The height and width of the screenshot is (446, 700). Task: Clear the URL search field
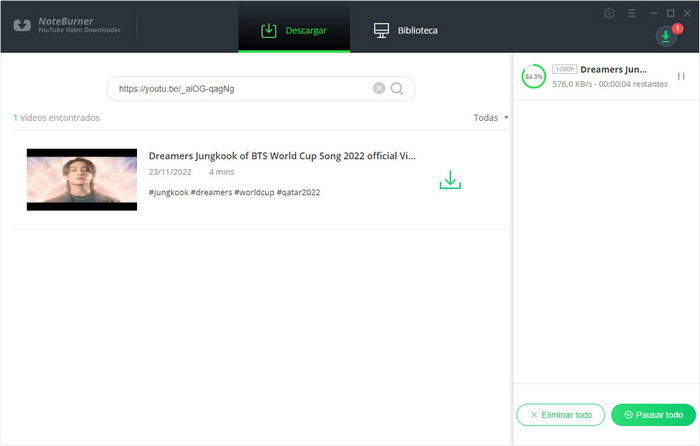point(379,88)
